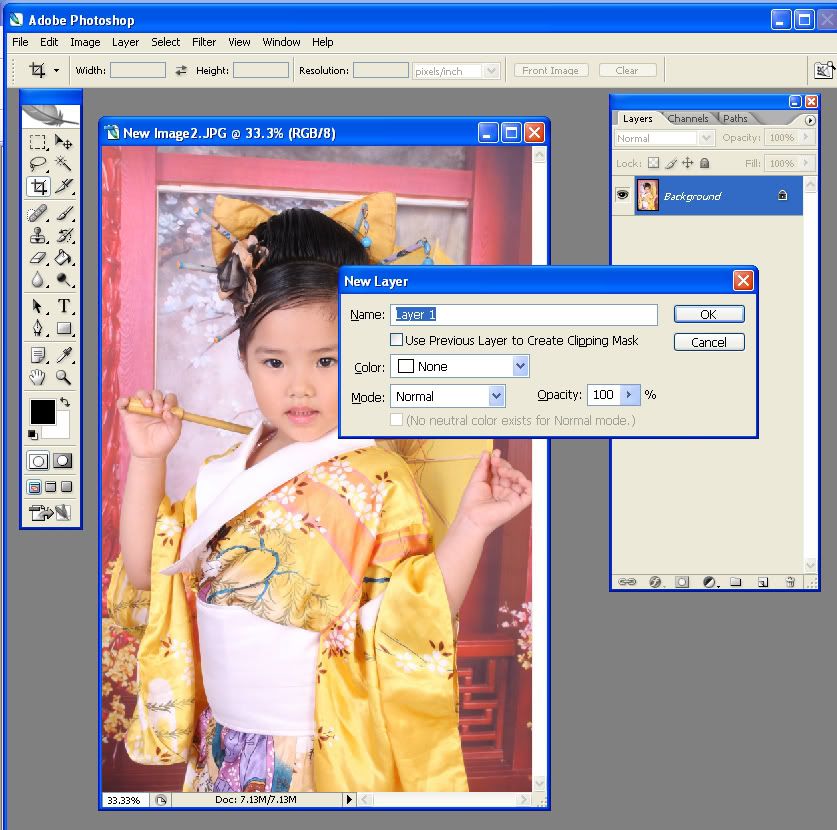
Task: Select the Horizontal Type tool
Action: click(64, 306)
